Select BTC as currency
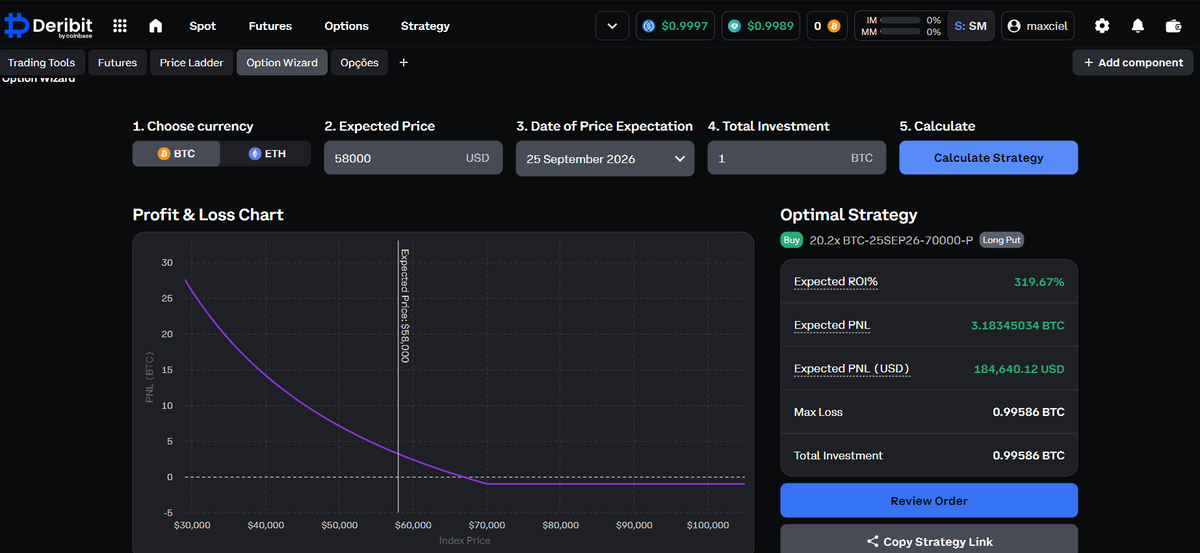This screenshot has width=1200, height=553. (x=177, y=154)
